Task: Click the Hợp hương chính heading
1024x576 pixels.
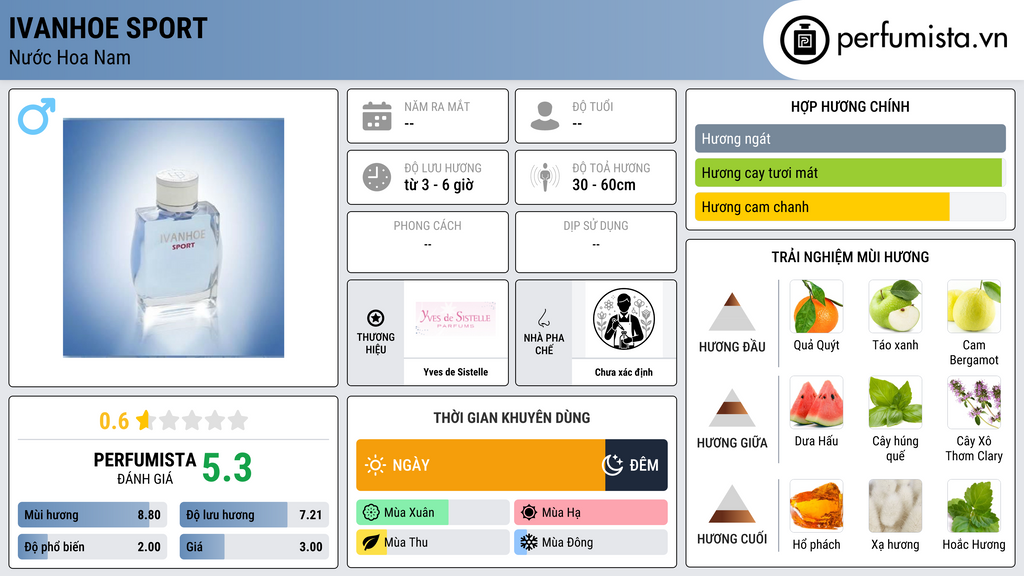Action: tap(850, 106)
